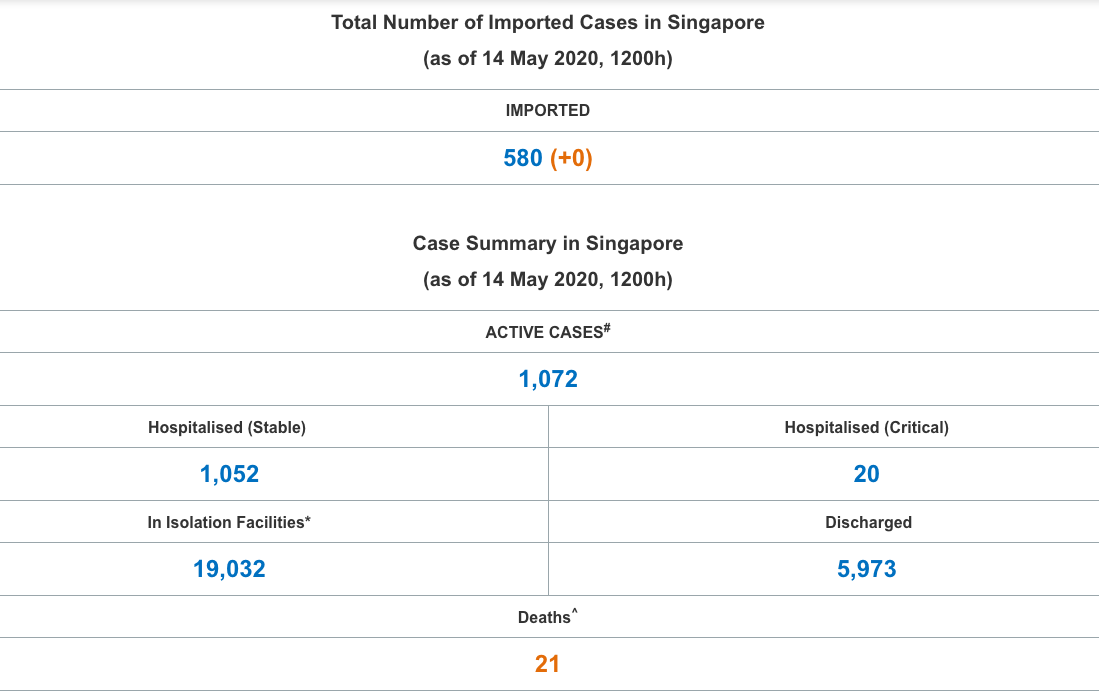Click the stable hospitalised value 1,052
Screen dimensions: 1099x699
pos(229,474)
